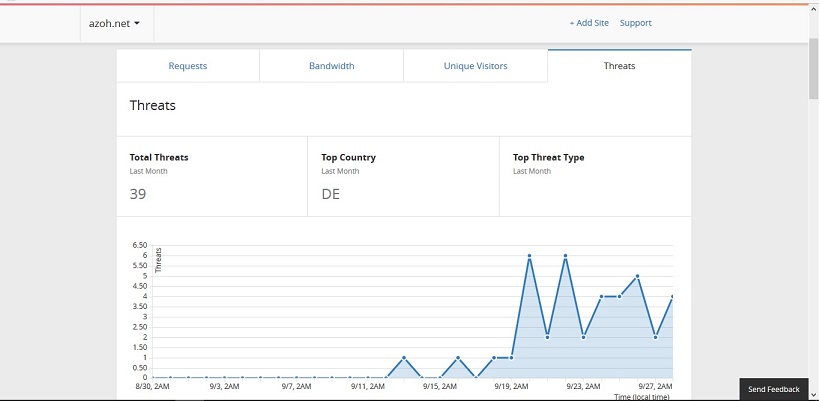Switch to the Unique Visitors tab
Screen dimensions: 820x401
475,66
